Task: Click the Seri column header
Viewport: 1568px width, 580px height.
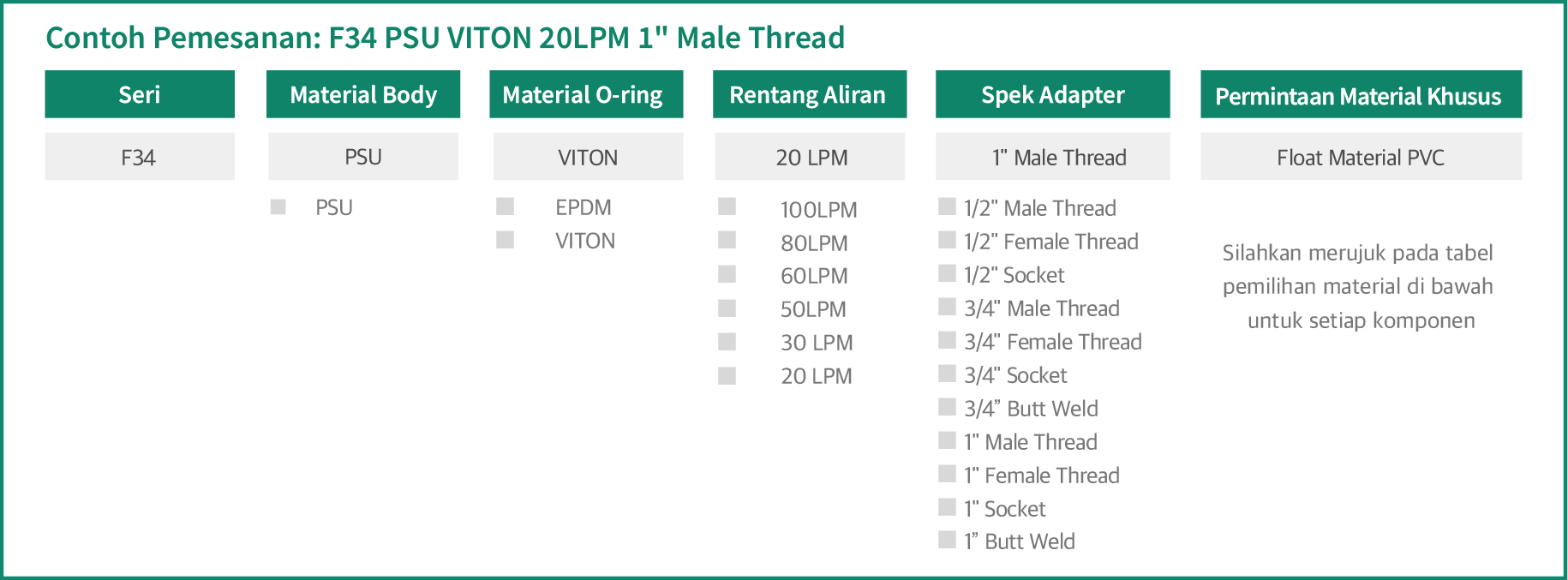Action: point(140,94)
